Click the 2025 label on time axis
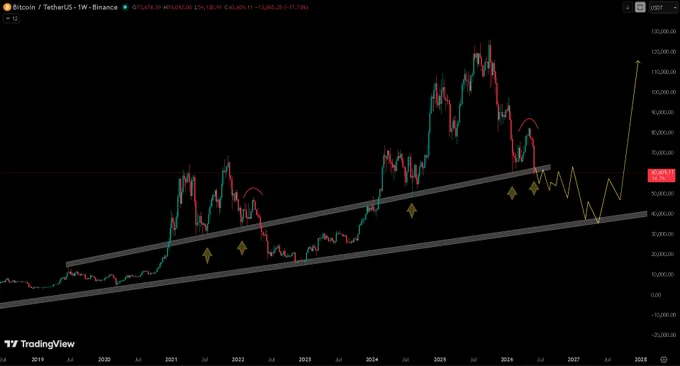Image resolution: width=680 pixels, height=366 pixels. 440,359
